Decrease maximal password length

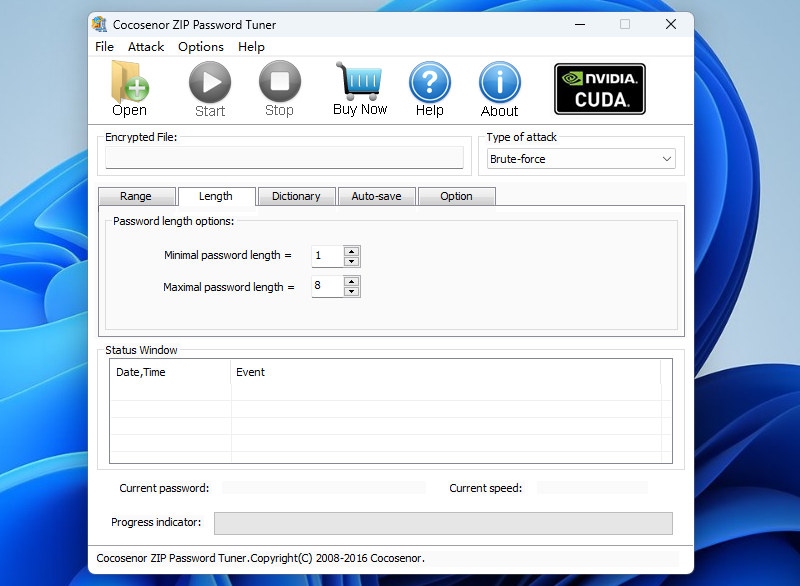[x=352, y=291]
